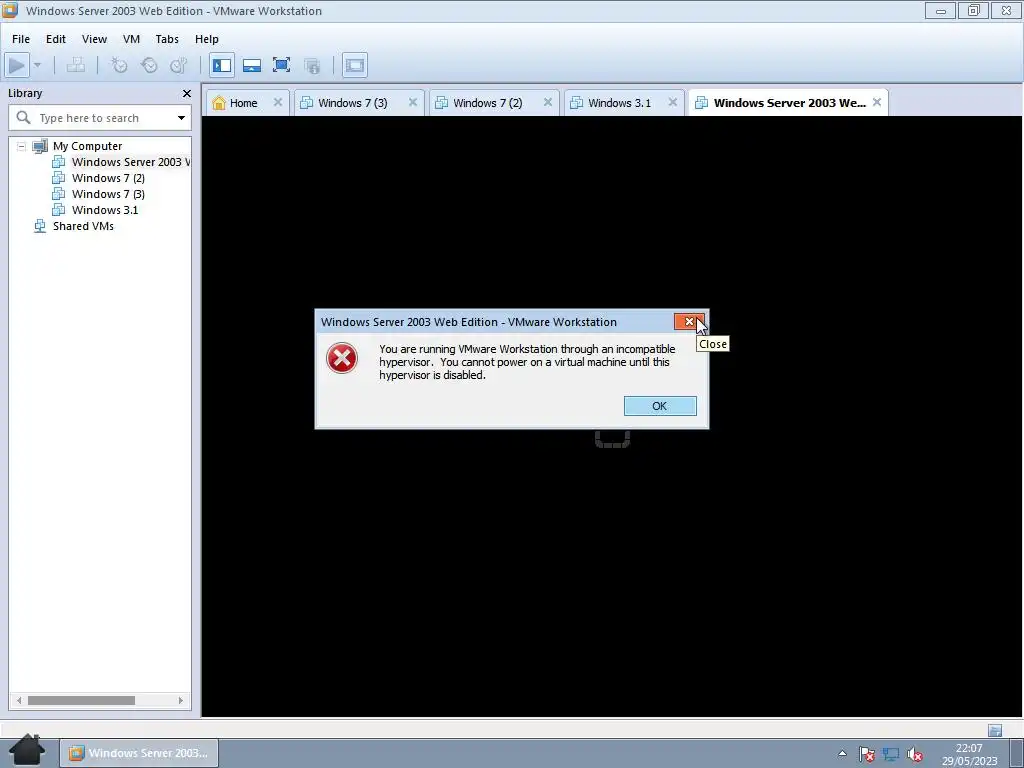The width and height of the screenshot is (1024, 768).
Task: Restore down the VMware Workstation window
Action: [x=973, y=10]
